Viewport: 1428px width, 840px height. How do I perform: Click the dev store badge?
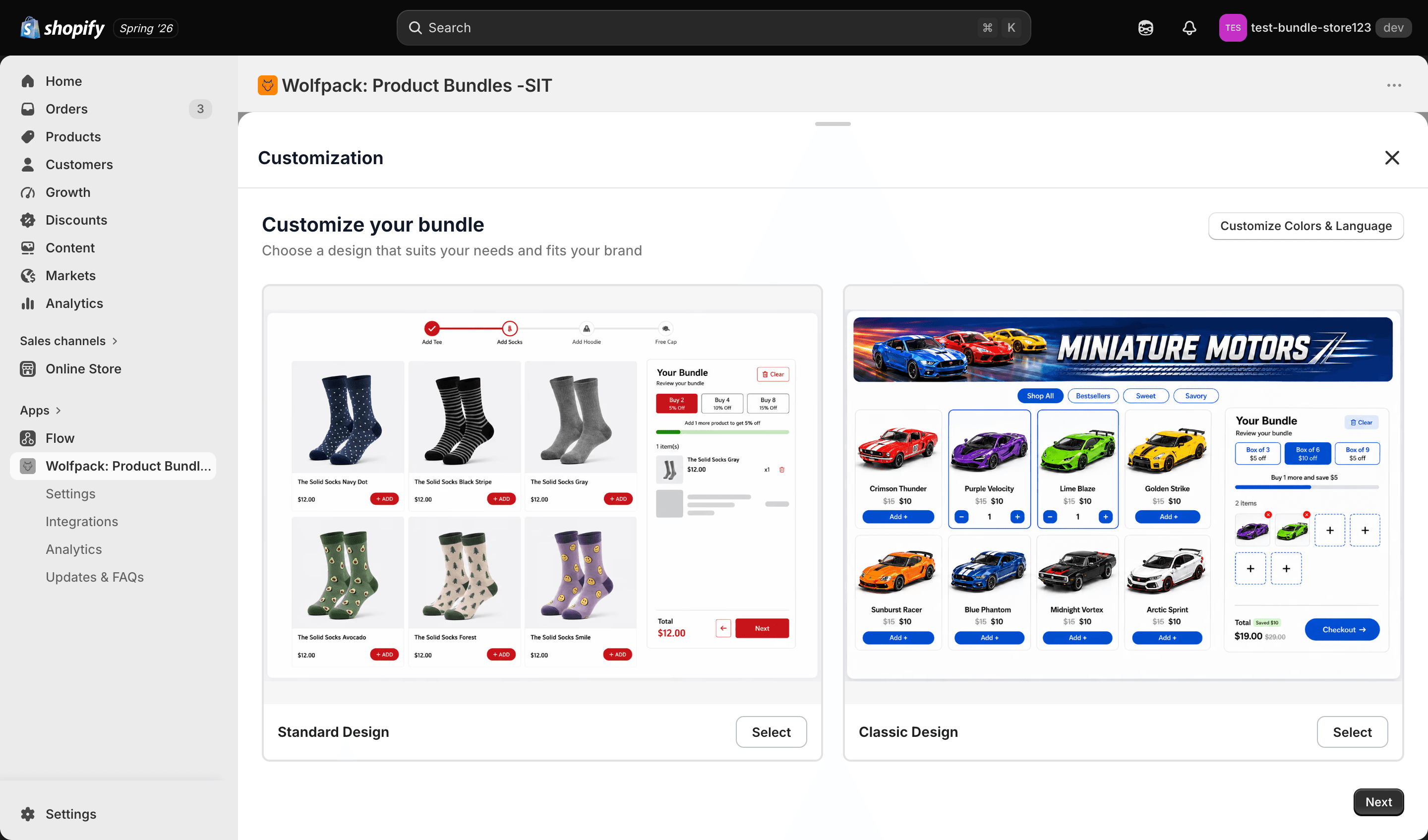pos(1393,28)
